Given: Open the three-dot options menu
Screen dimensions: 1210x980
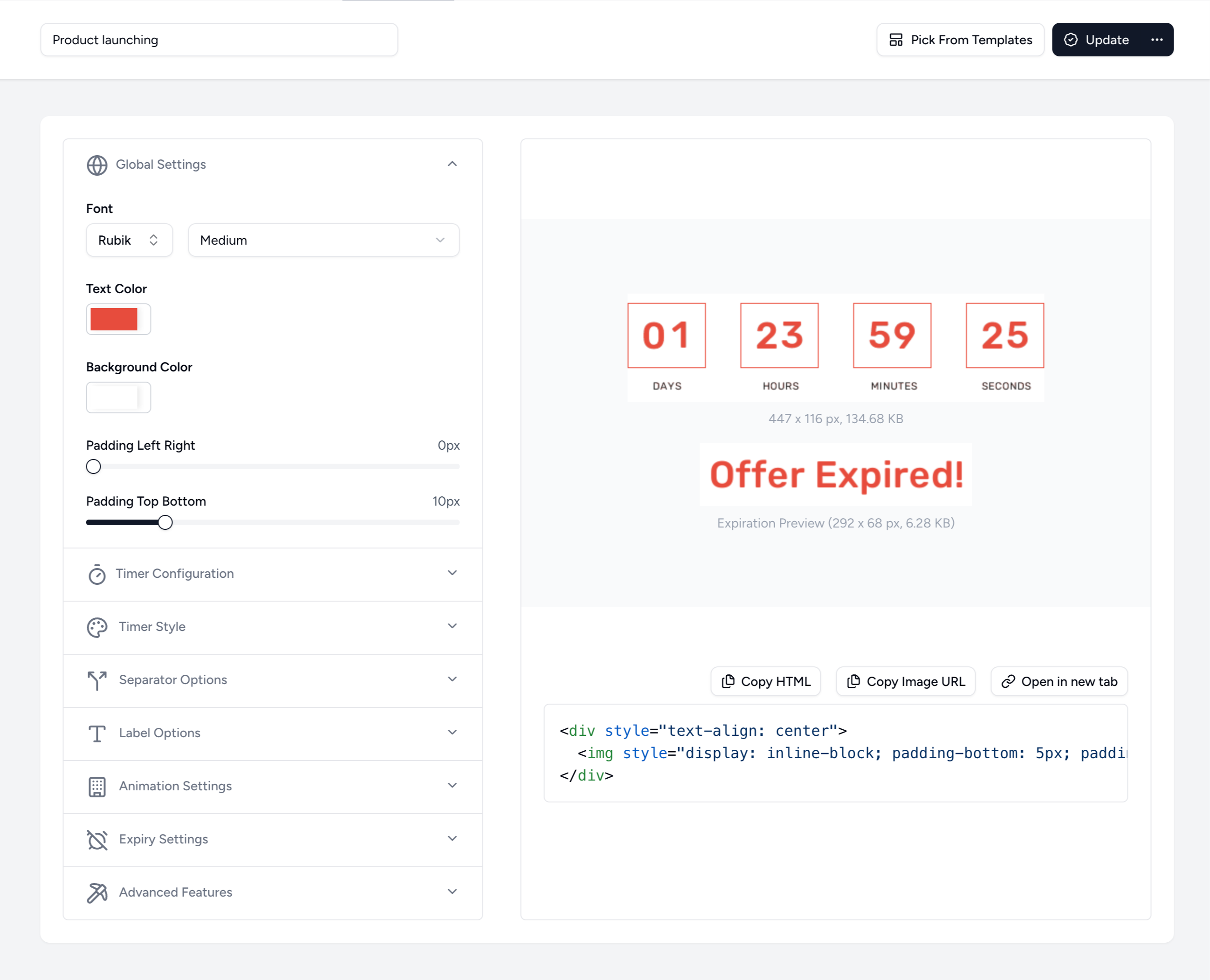Looking at the screenshot, I should click(1157, 40).
